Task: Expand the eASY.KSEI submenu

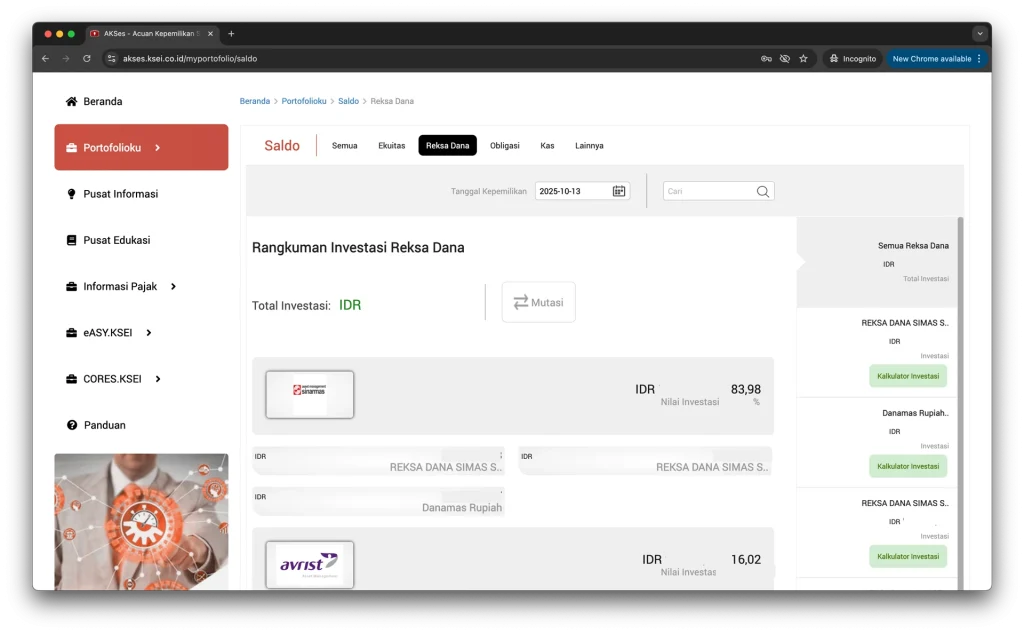Action: [x=149, y=333]
